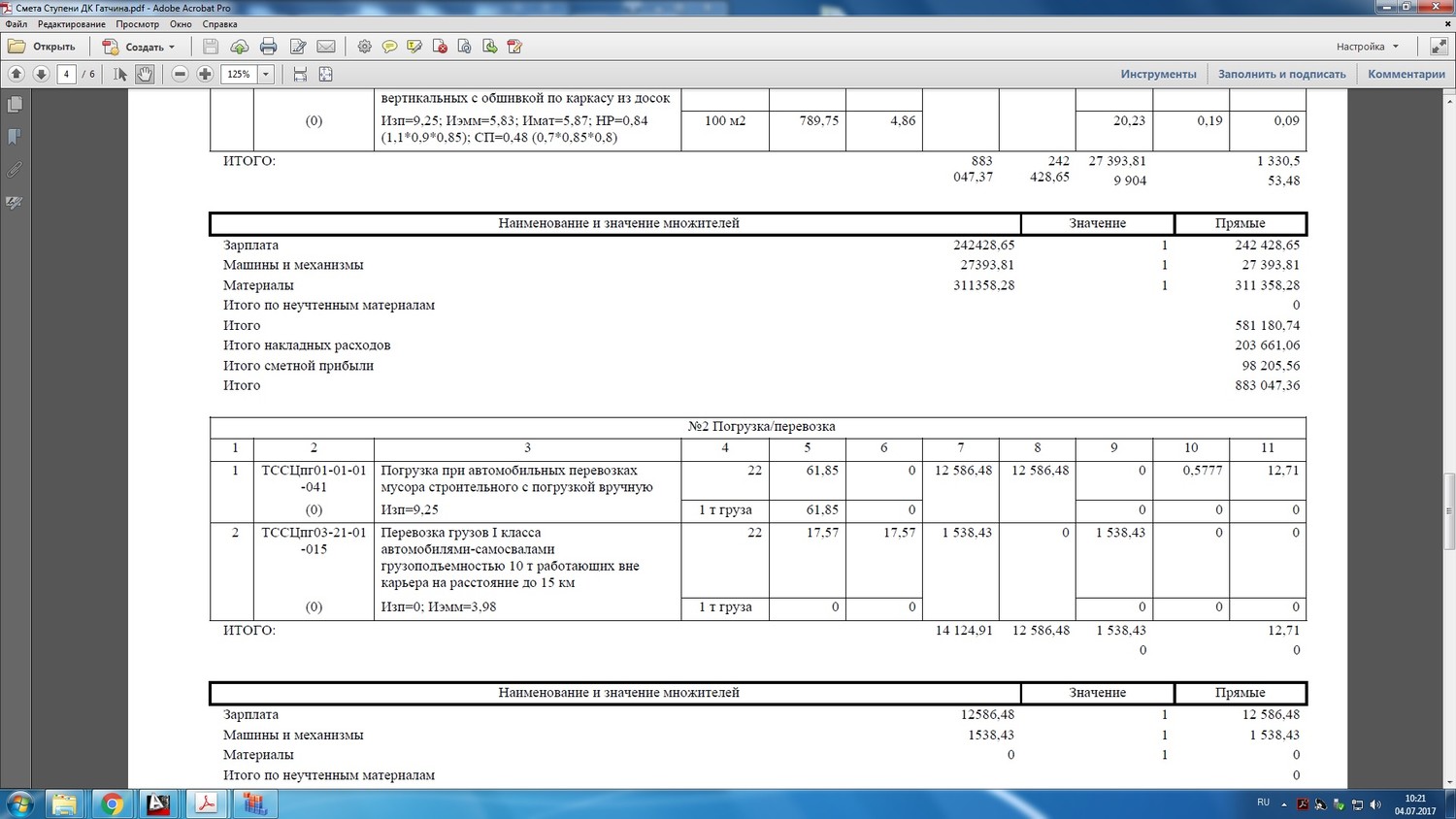Open preferences via the gear icon
This screenshot has height=819, width=1456.
(x=365, y=47)
